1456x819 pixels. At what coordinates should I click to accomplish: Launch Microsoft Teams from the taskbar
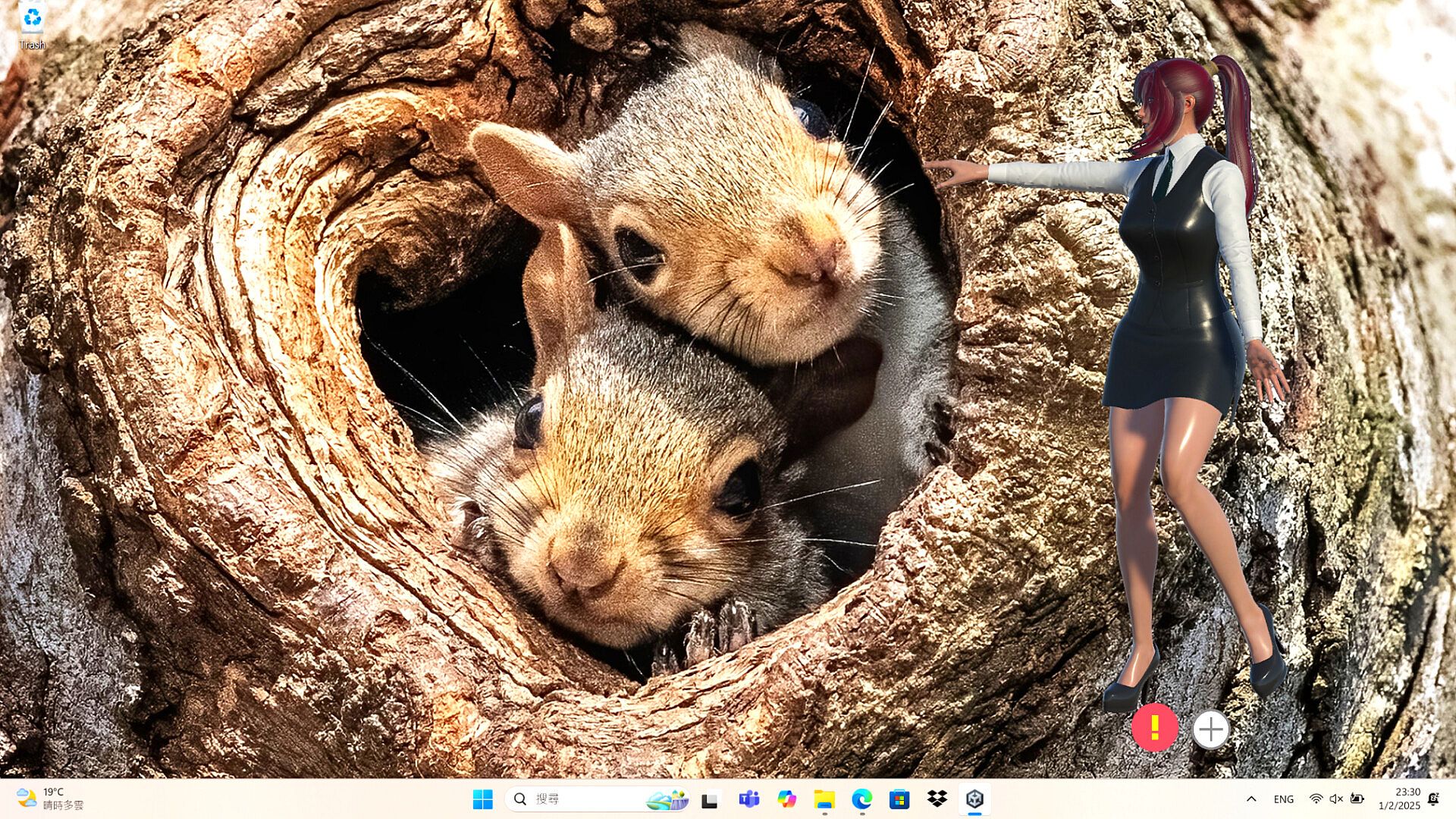748,799
